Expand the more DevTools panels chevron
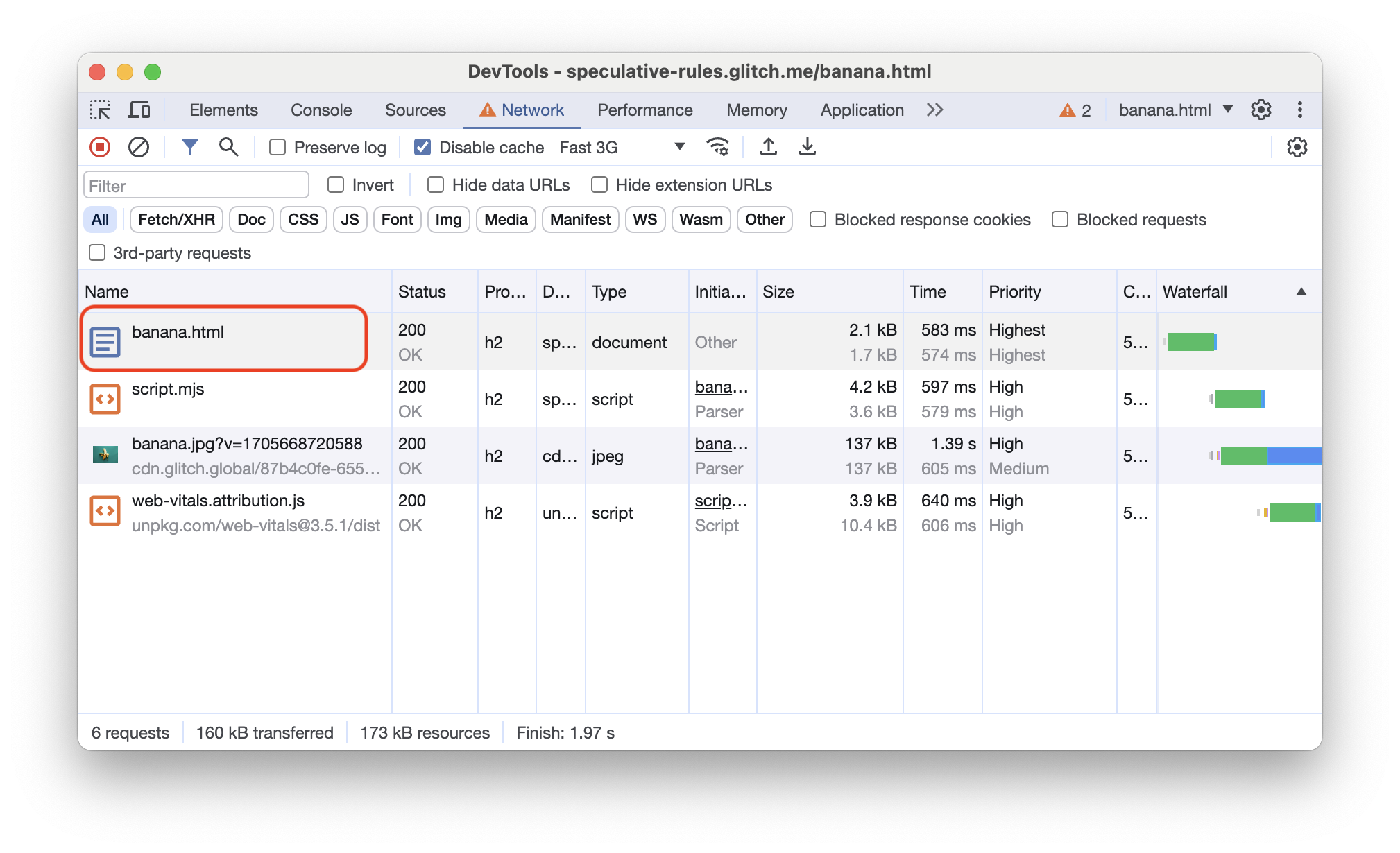 935,109
